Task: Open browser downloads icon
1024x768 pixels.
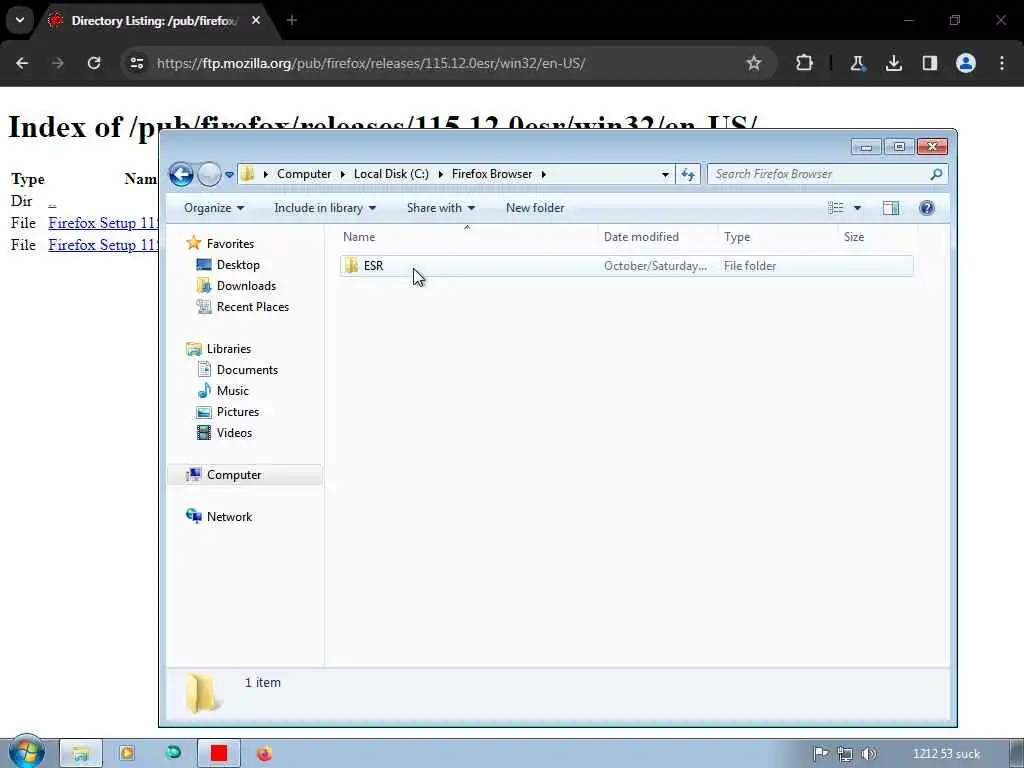Action: (893, 63)
